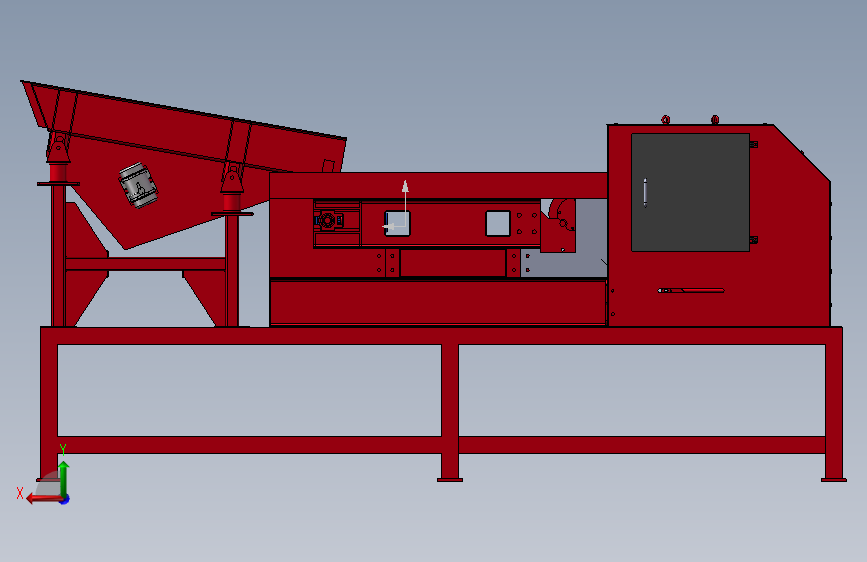867x562 pixels.
Task: Click the green Y axis arrow of the triad
Action: [64, 478]
